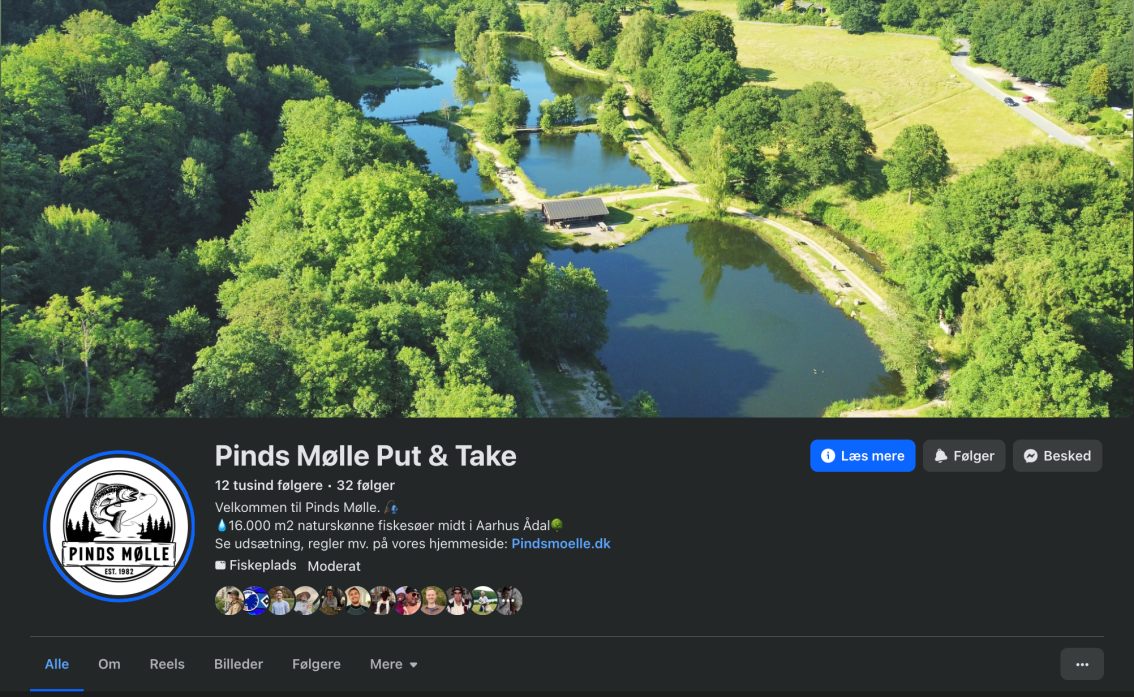The image size is (1134, 697).
Task: Toggle following via the Følger button
Action: click(x=964, y=455)
